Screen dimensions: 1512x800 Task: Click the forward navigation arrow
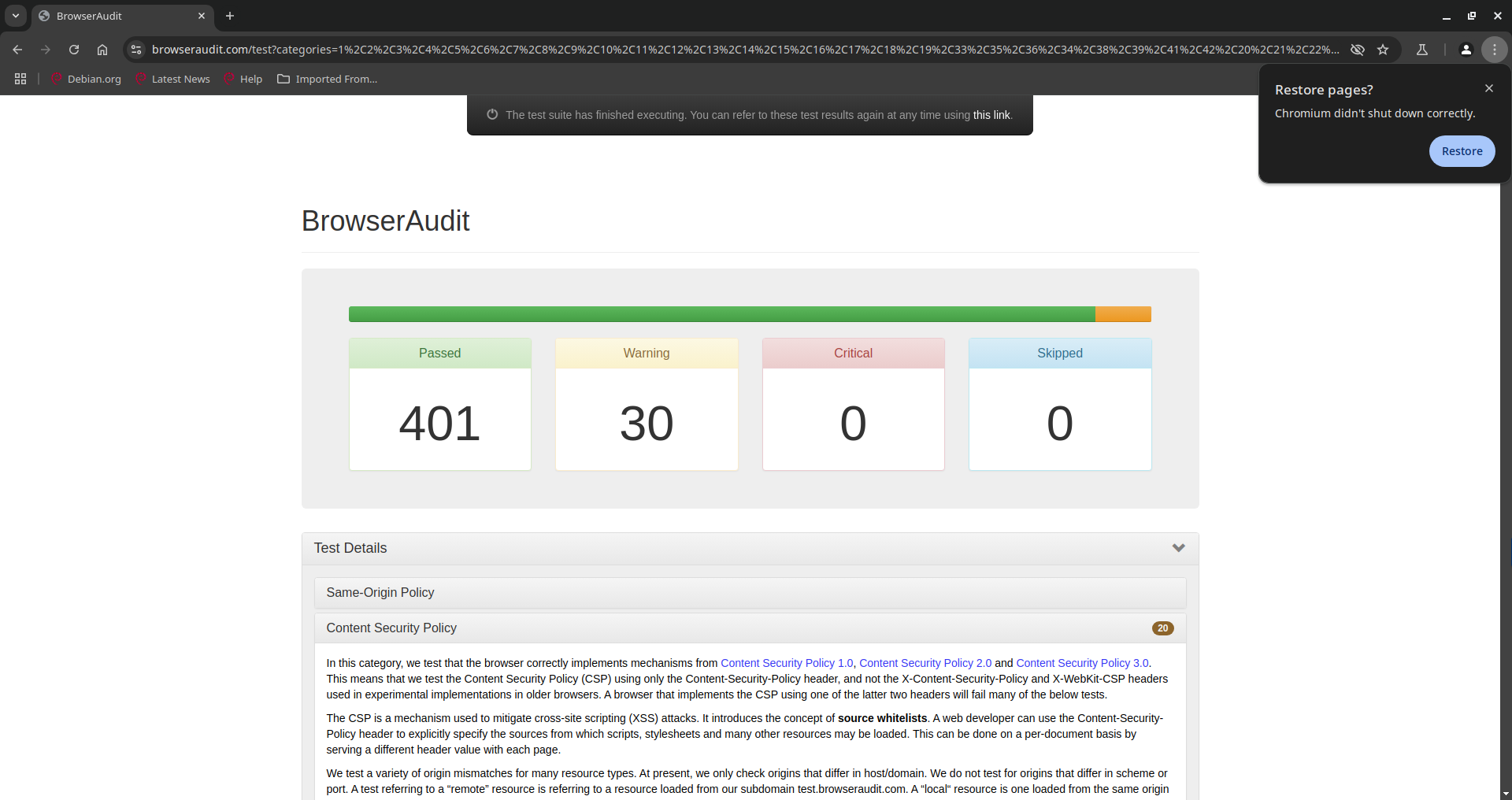(46, 50)
